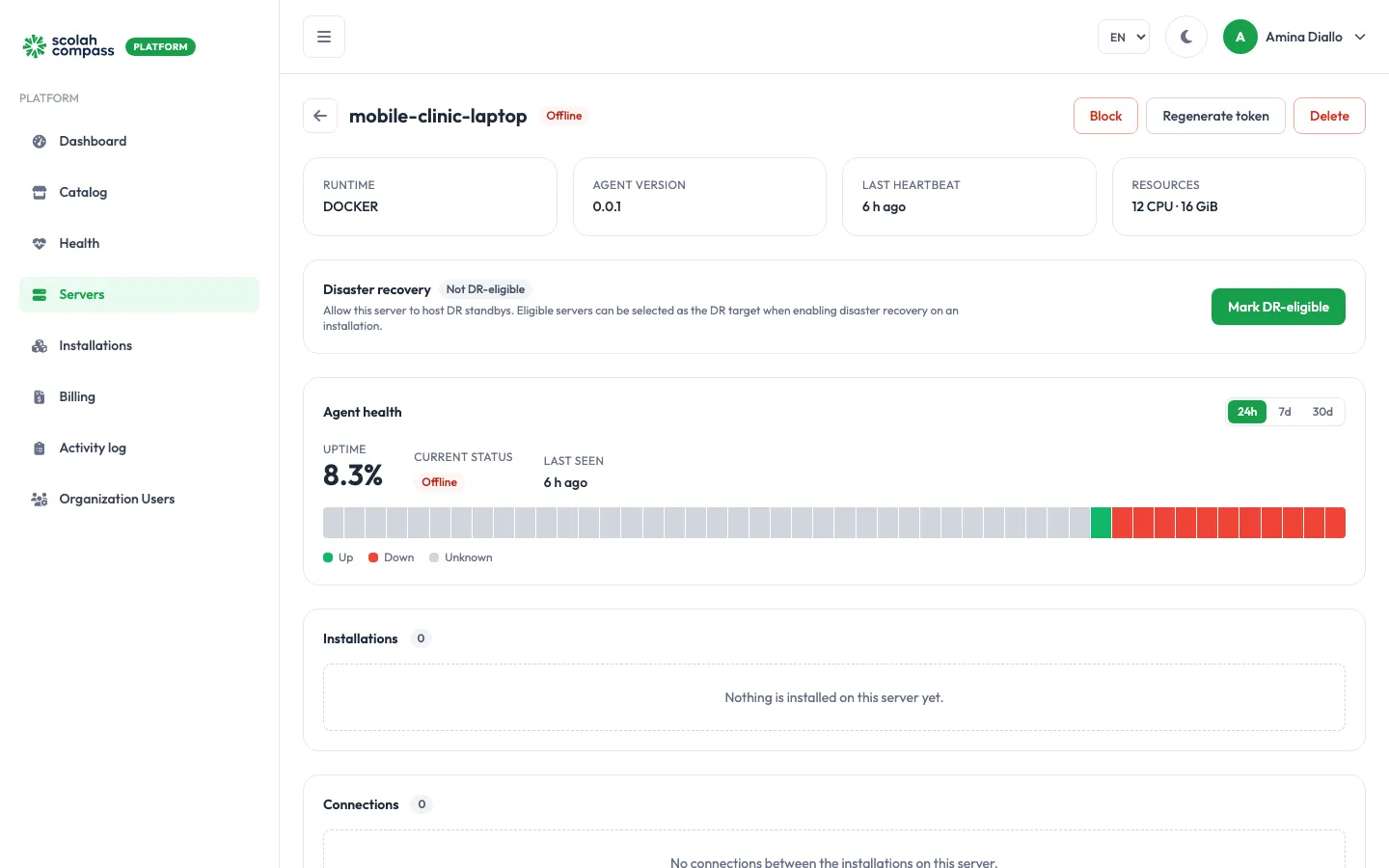This screenshot has height=868, width=1389.
Task: Click the Billing invoice icon
Action: point(40,396)
